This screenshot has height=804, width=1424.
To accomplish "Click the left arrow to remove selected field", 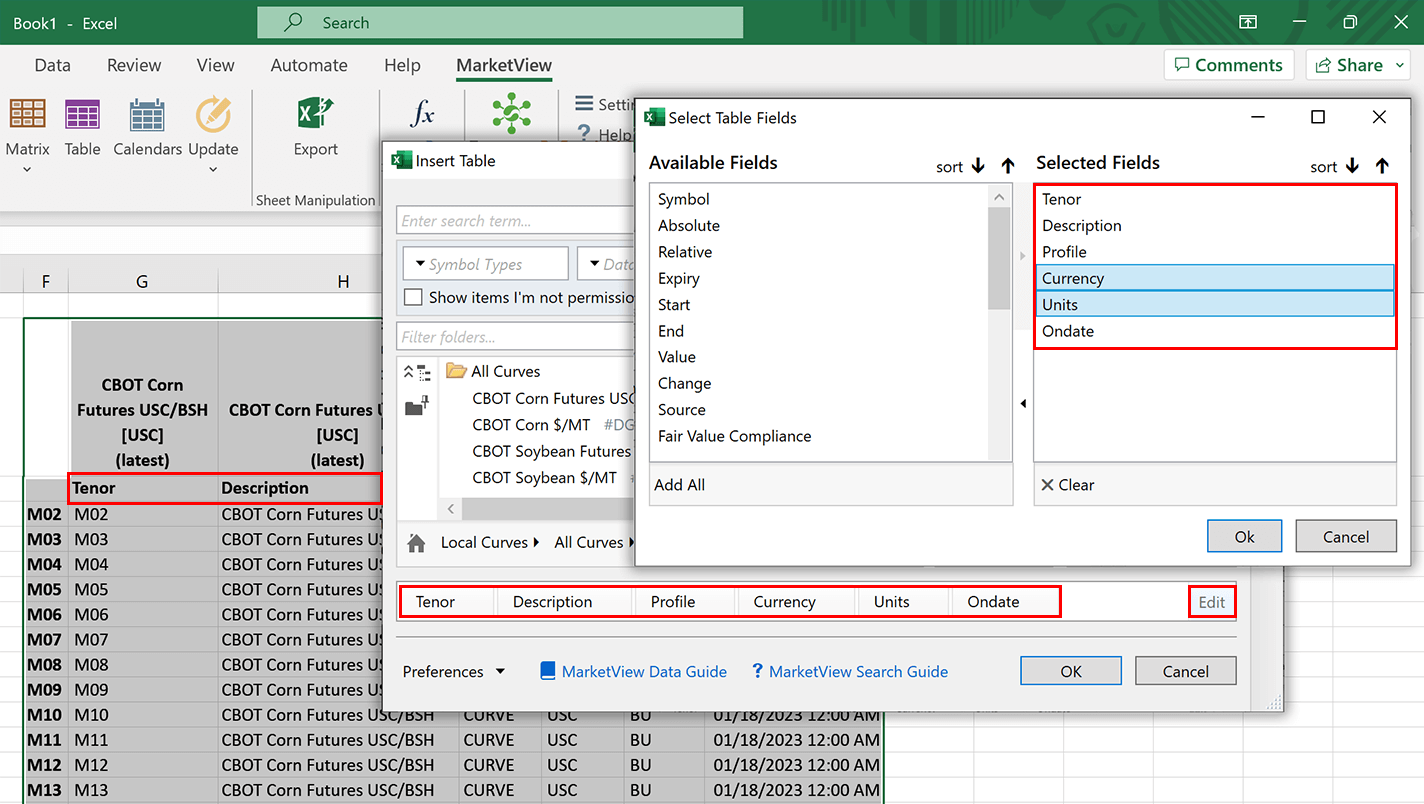I will click(1022, 404).
